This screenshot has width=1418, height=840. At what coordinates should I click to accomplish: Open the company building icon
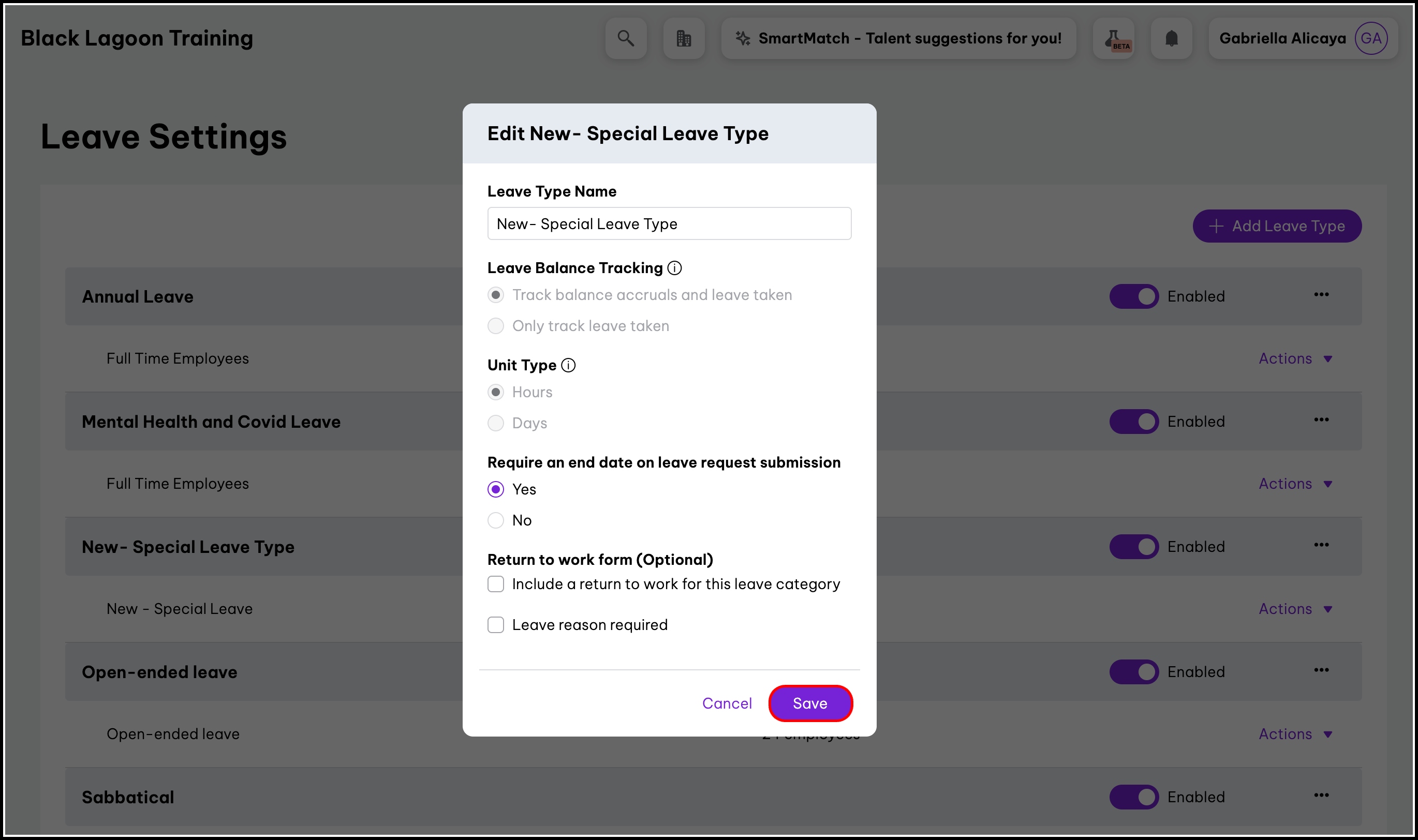pyautogui.click(x=684, y=38)
